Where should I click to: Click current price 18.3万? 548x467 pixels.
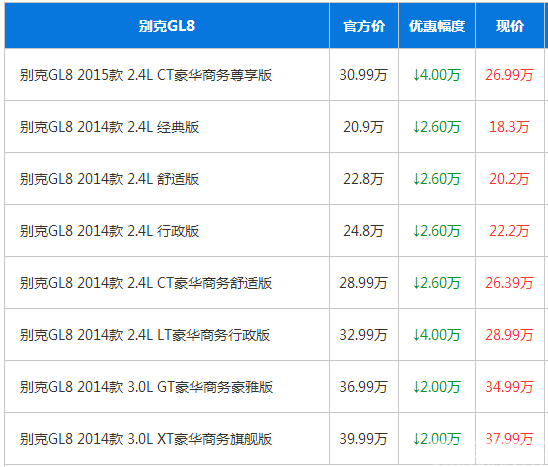pyautogui.click(x=509, y=127)
